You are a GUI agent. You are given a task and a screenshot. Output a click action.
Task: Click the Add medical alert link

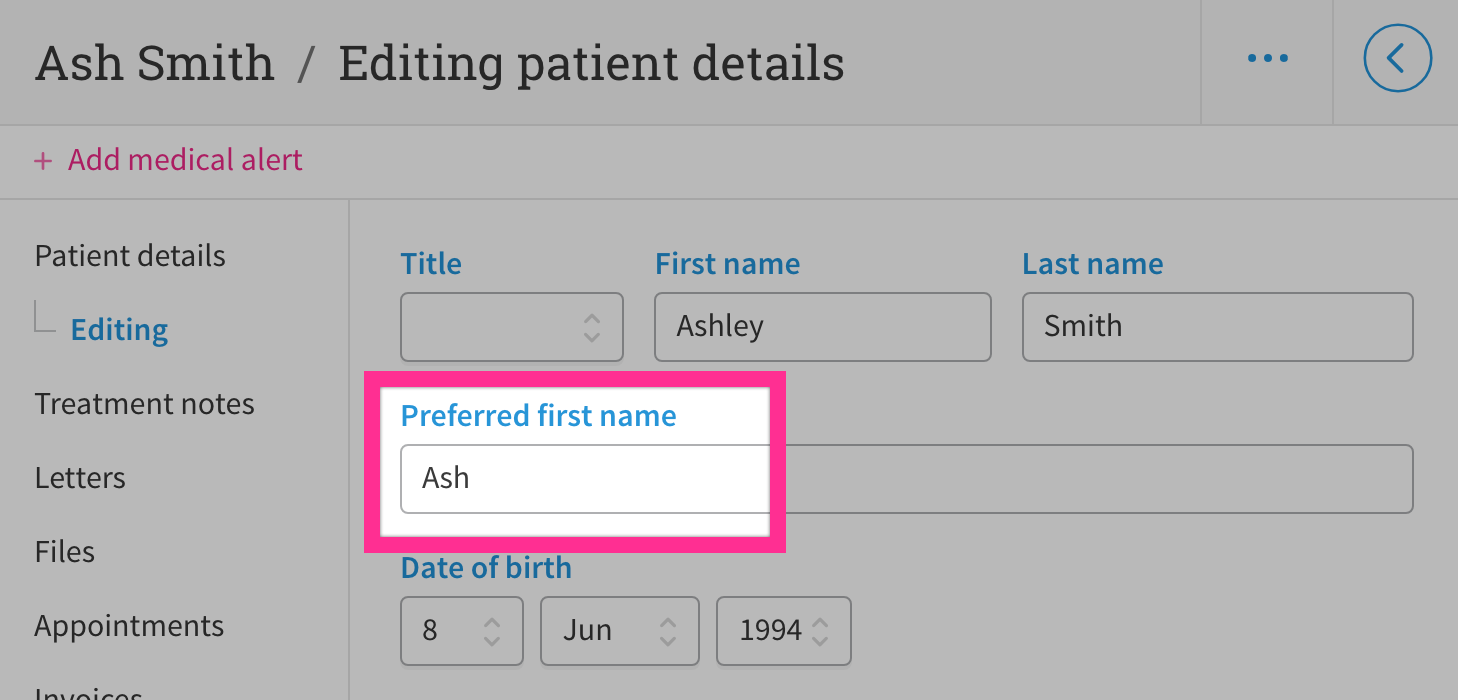[x=184, y=160]
